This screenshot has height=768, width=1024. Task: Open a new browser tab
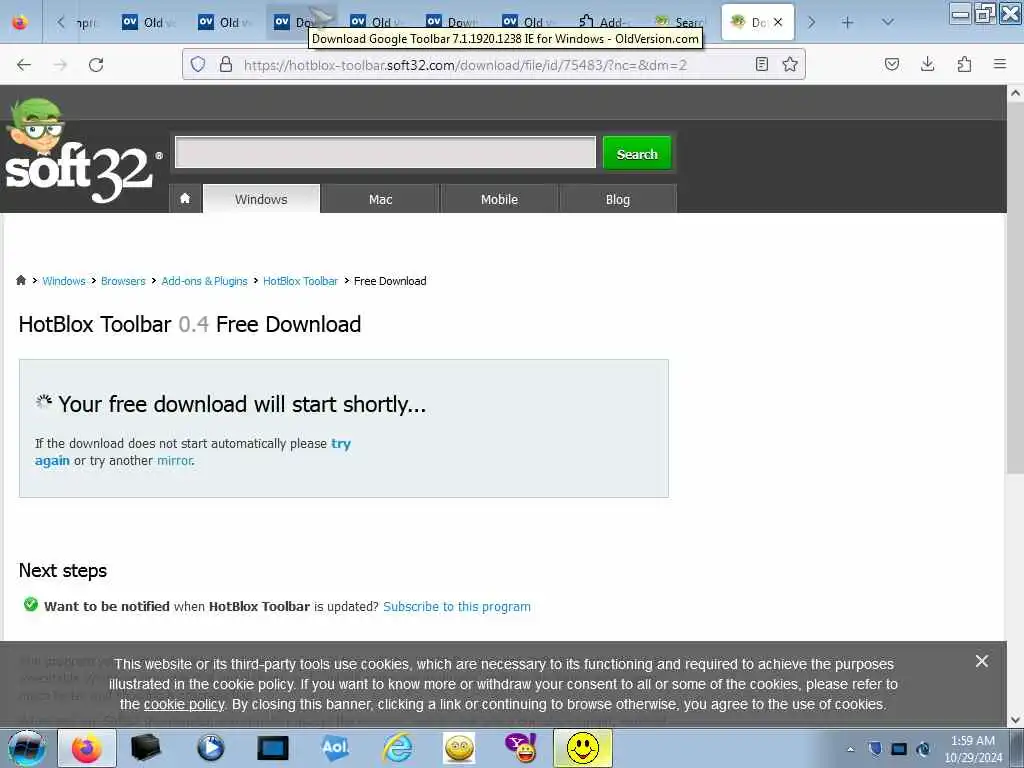847,23
